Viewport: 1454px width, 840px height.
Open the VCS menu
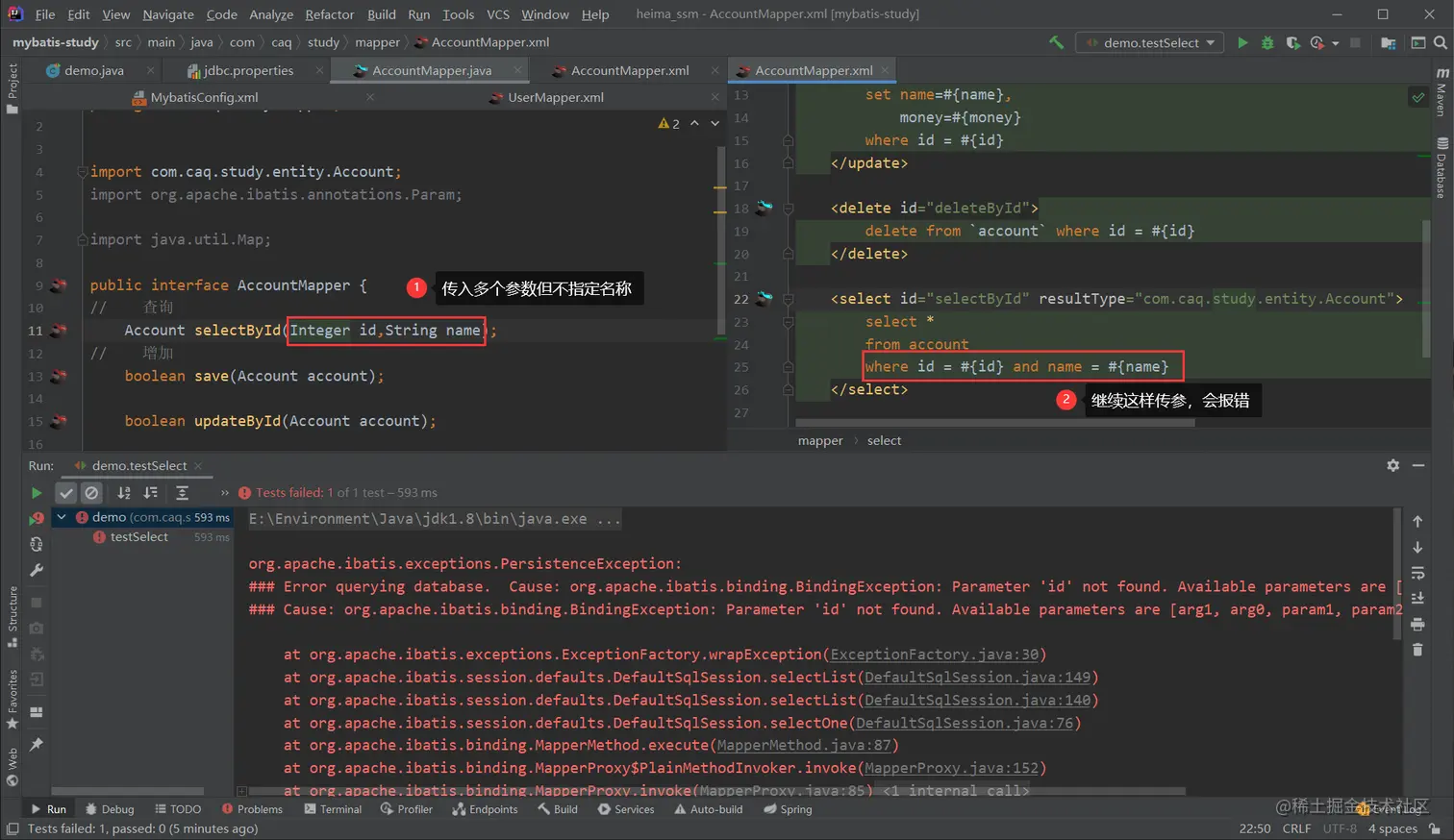tap(498, 14)
